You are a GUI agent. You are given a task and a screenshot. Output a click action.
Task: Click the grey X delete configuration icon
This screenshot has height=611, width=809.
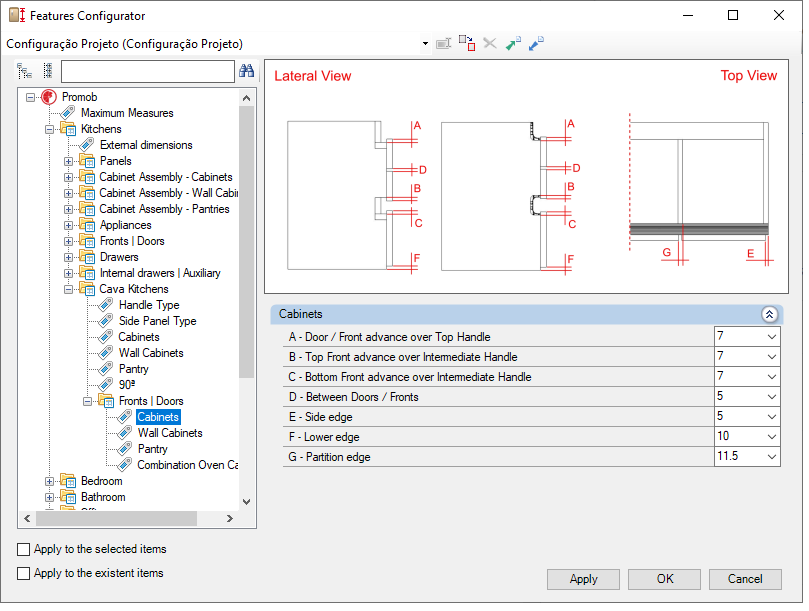490,43
